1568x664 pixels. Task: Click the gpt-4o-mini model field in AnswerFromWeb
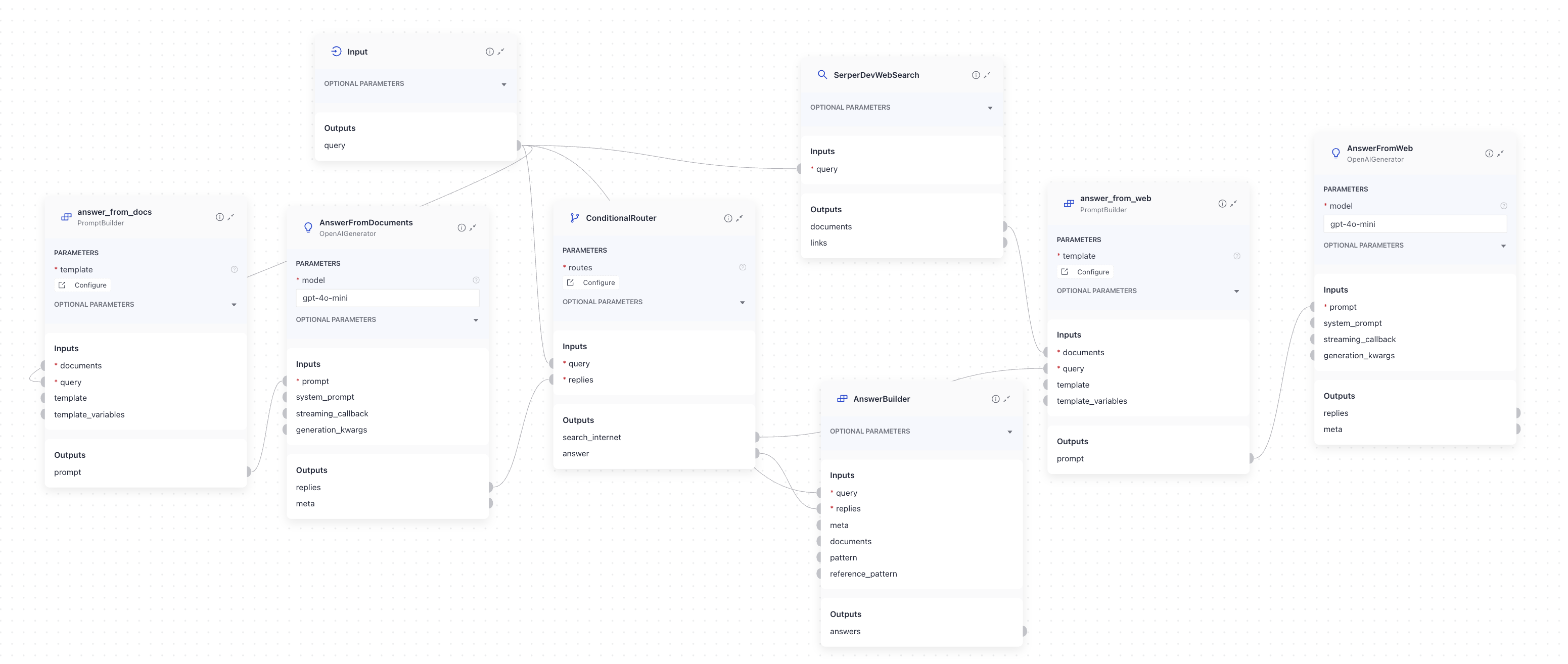point(1415,223)
